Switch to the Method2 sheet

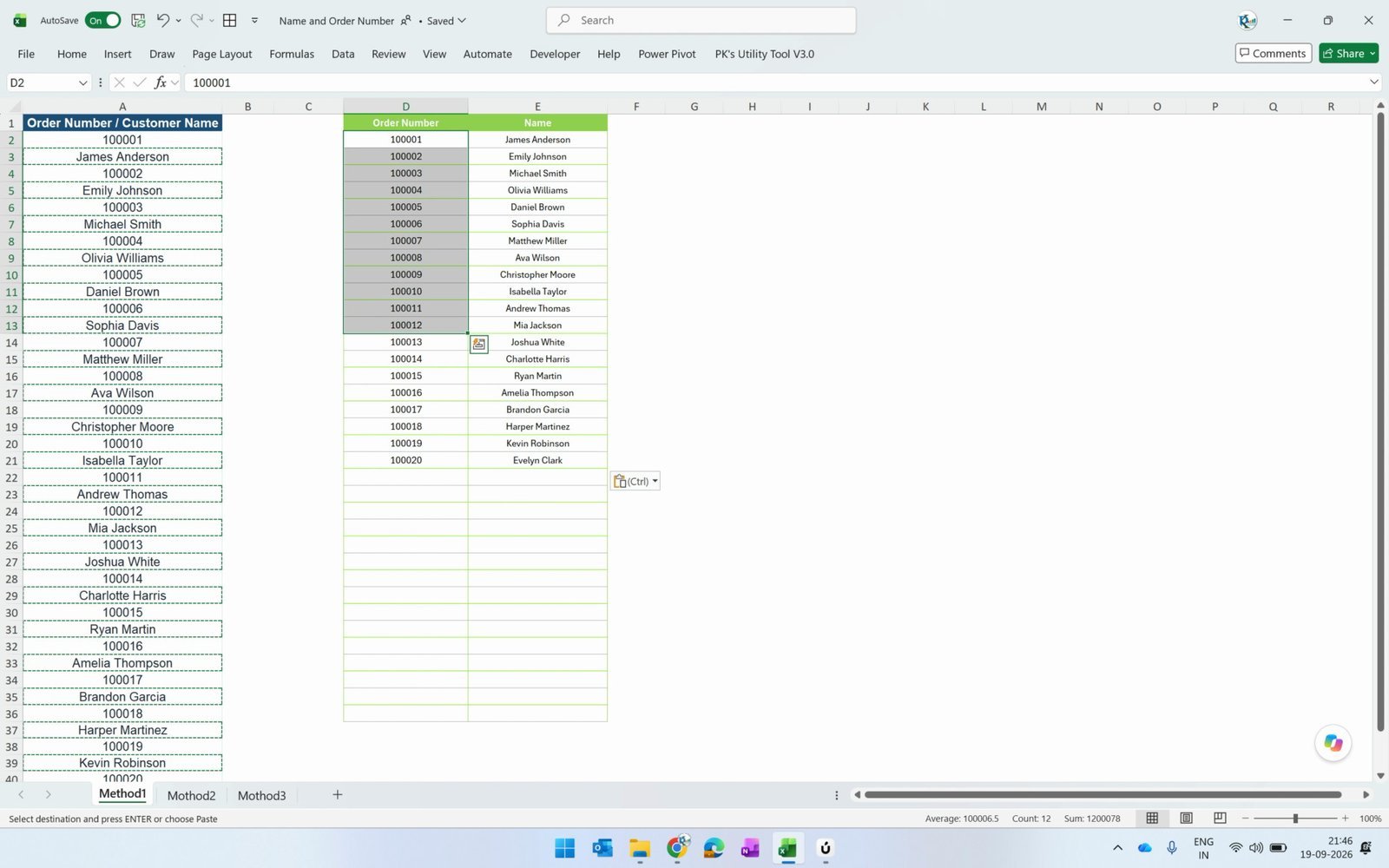191,795
